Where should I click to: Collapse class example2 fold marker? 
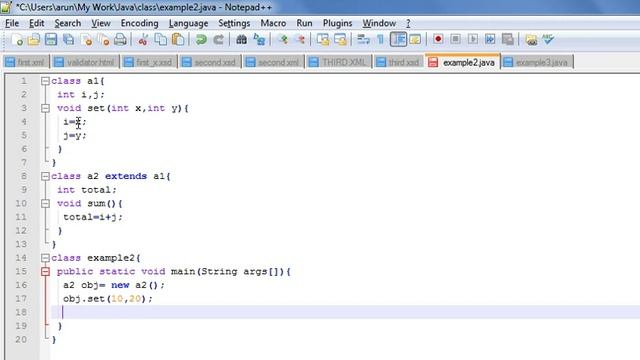(45, 258)
